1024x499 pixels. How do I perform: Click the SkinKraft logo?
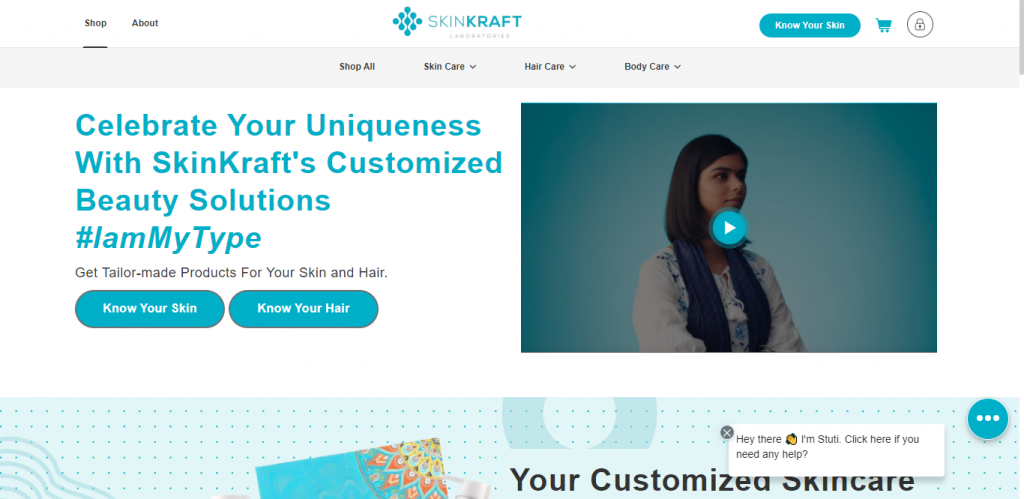(456, 22)
